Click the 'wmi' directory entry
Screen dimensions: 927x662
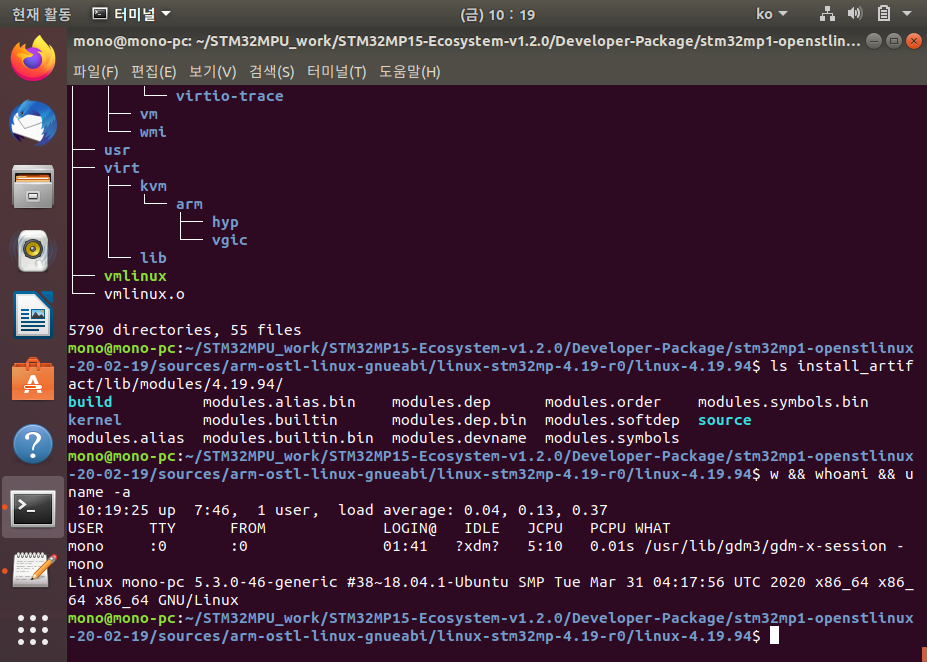click(153, 132)
